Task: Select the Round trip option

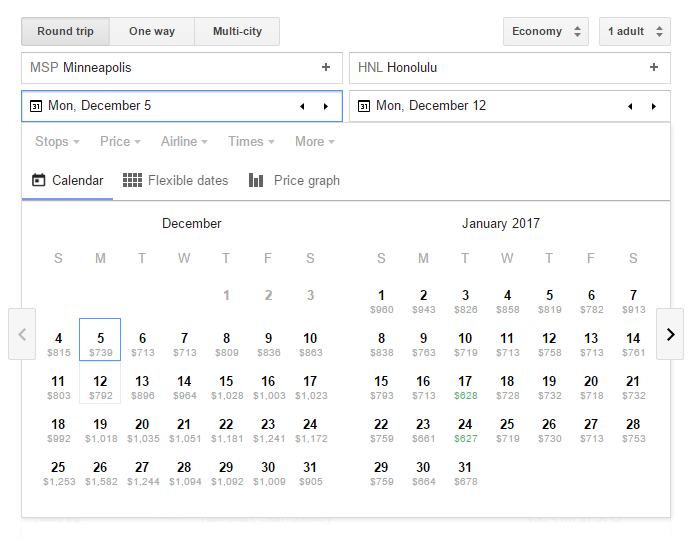Action: (65, 31)
